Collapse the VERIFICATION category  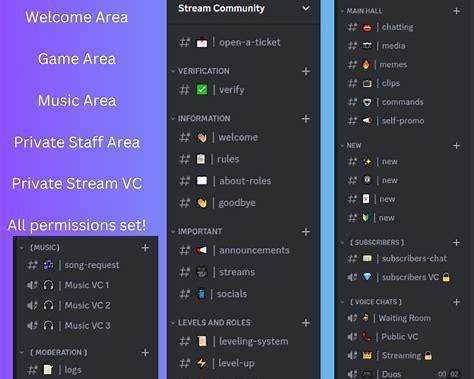(173, 71)
